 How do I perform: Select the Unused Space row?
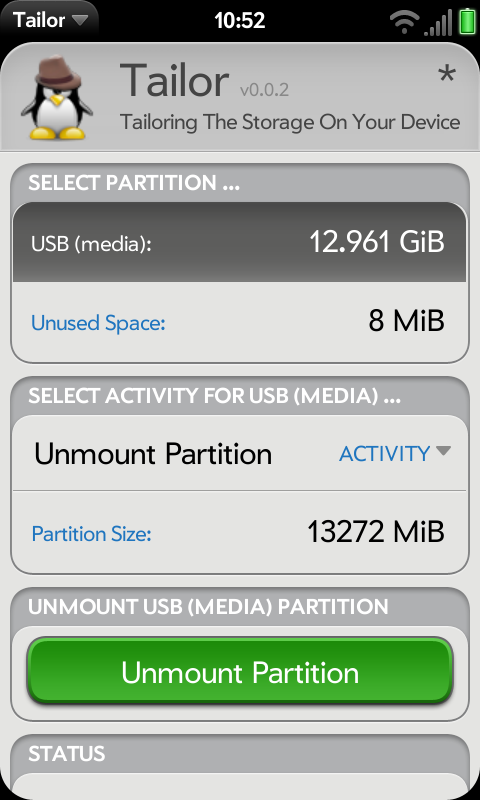[239, 322]
